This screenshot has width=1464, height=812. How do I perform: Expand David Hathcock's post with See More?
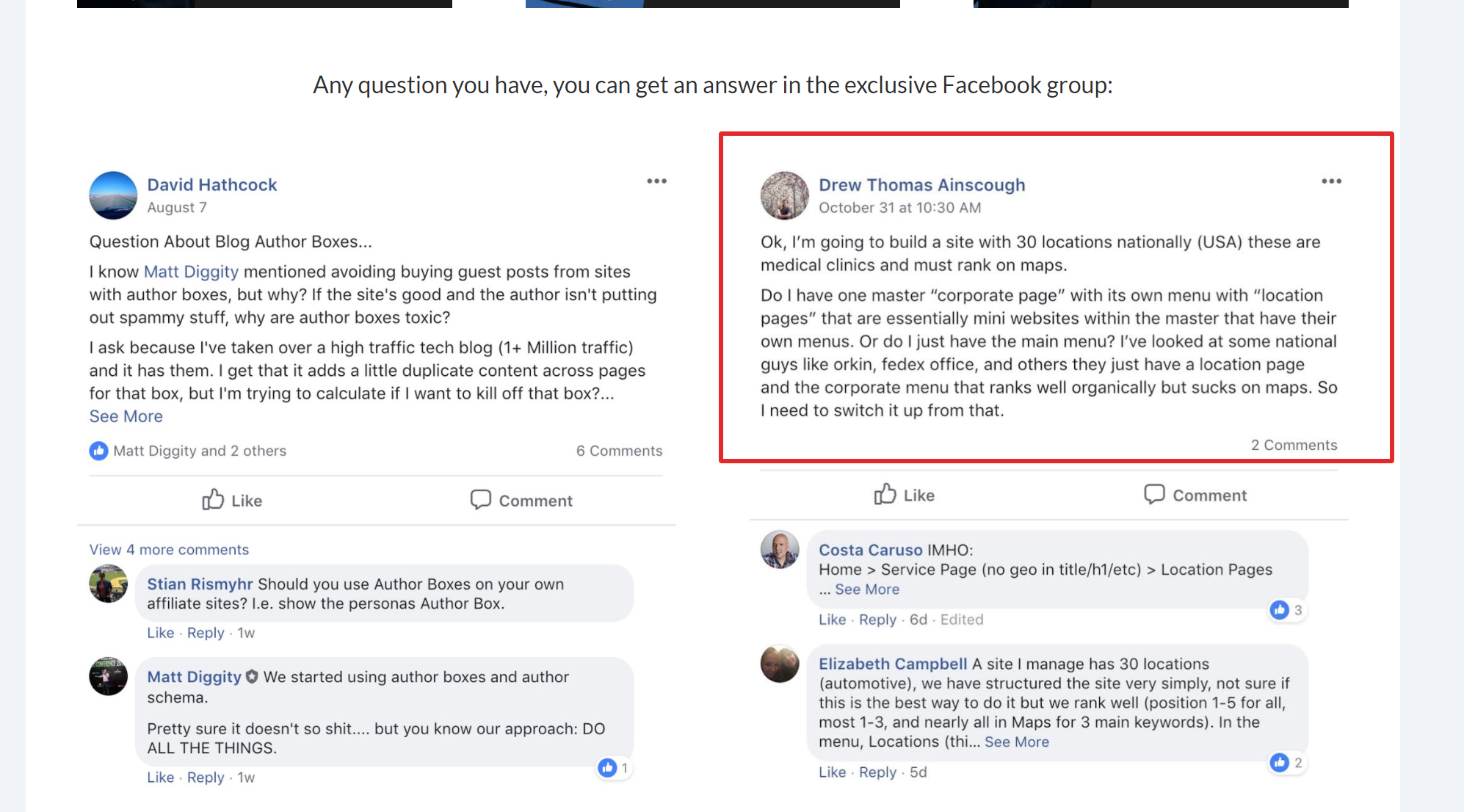point(126,416)
